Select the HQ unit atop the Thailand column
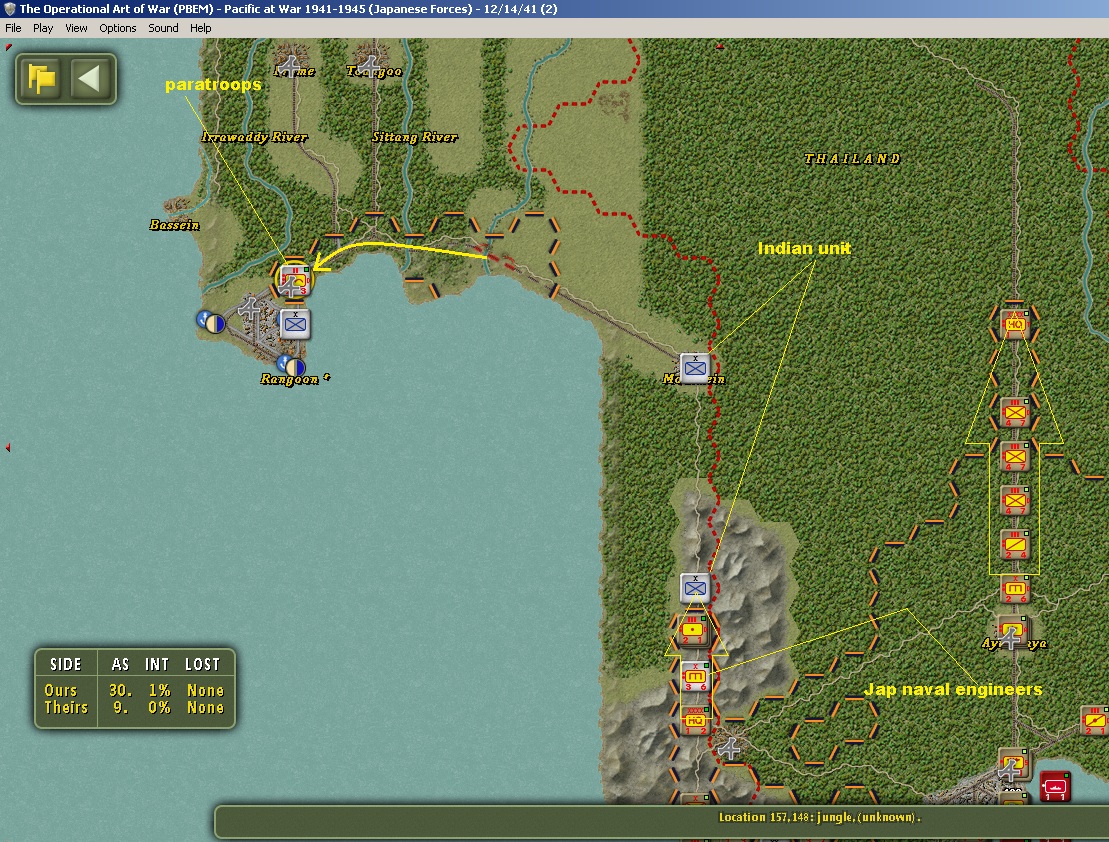This screenshot has height=842, width=1109. [1015, 324]
